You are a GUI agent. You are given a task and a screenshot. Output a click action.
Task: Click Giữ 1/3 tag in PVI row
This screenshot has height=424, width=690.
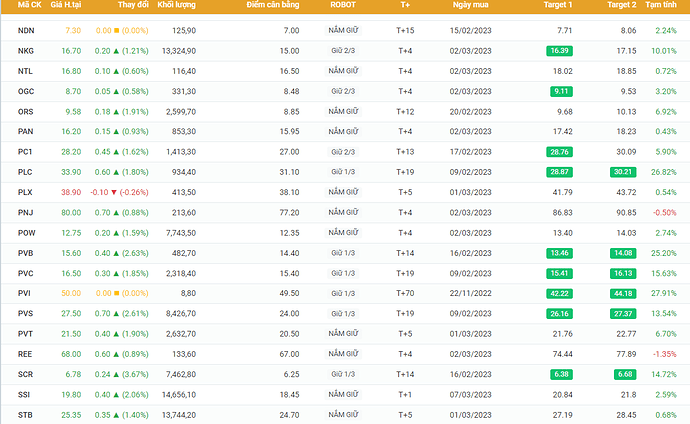coord(343,293)
